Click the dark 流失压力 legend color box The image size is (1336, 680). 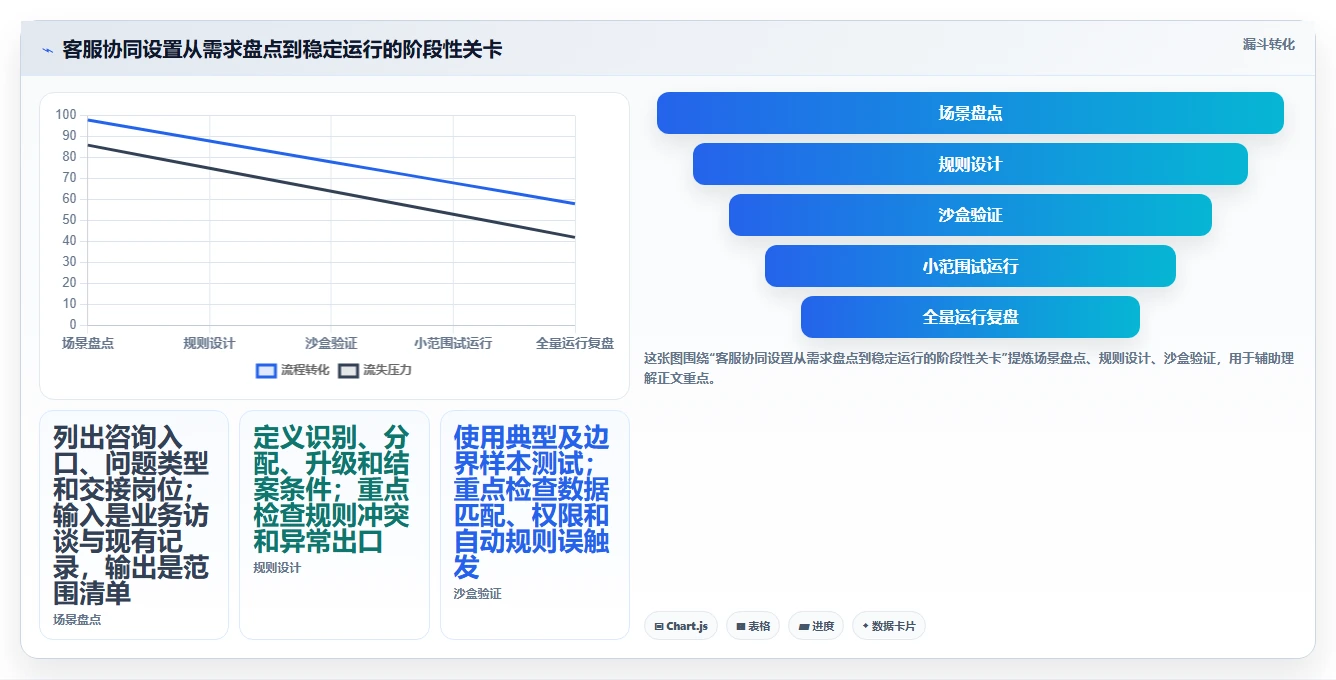pyautogui.click(x=348, y=370)
